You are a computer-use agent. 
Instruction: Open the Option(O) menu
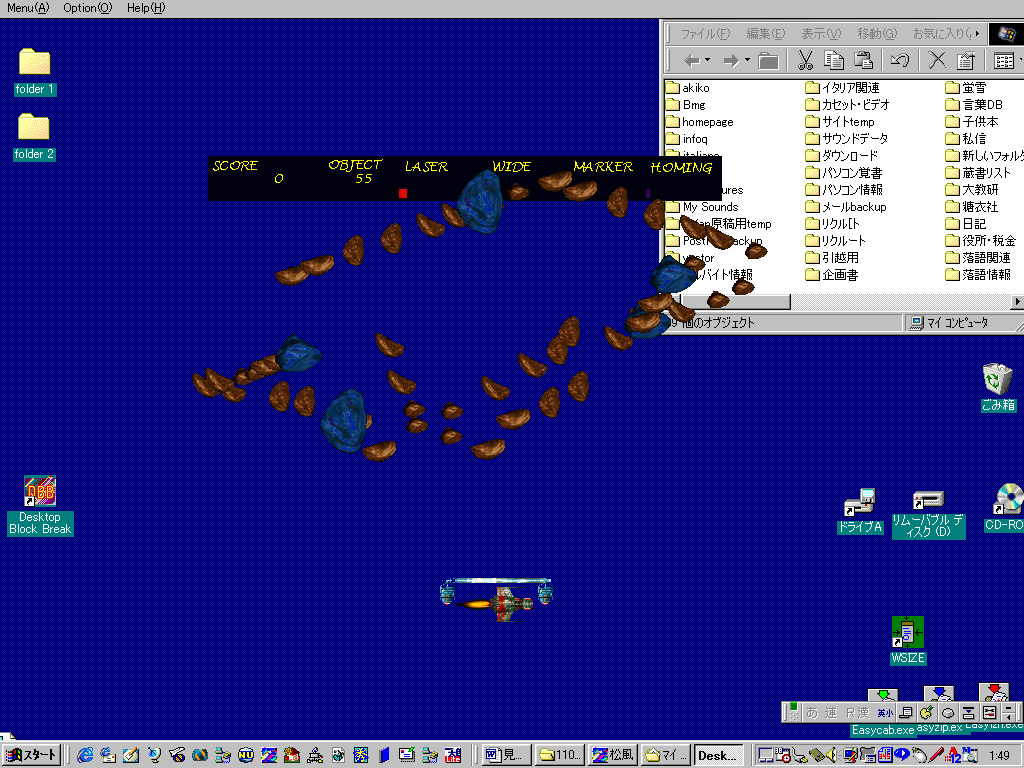coord(87,8)
